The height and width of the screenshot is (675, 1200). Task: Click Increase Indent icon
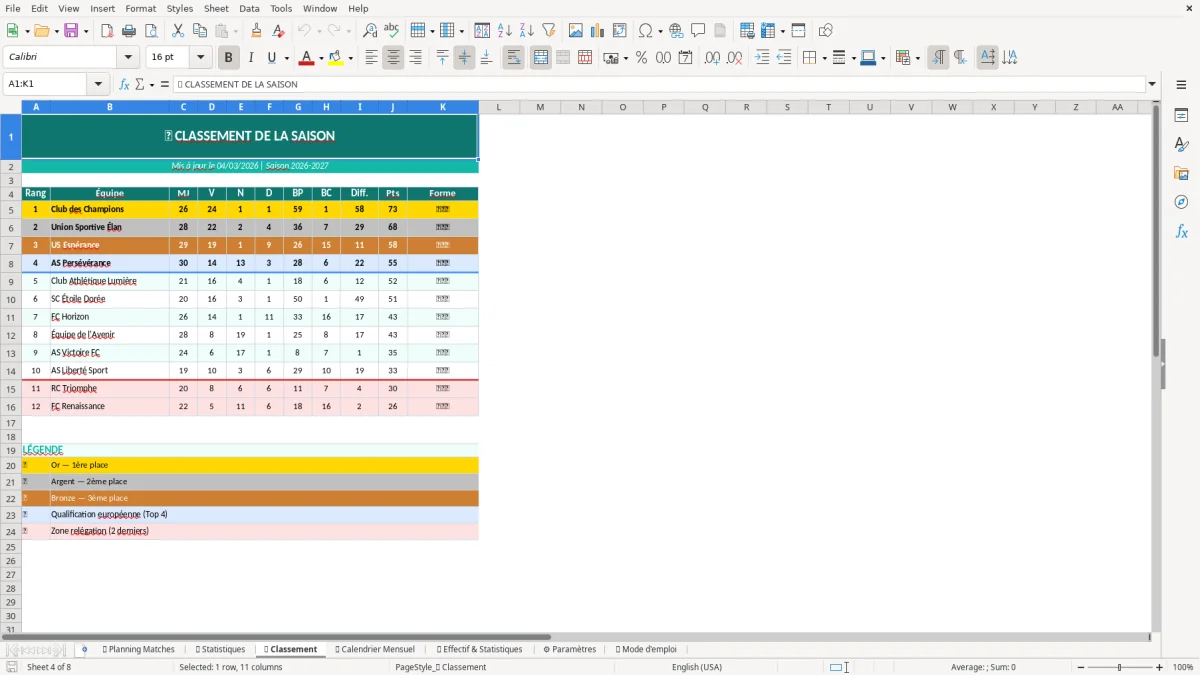[x=762, y=58]
